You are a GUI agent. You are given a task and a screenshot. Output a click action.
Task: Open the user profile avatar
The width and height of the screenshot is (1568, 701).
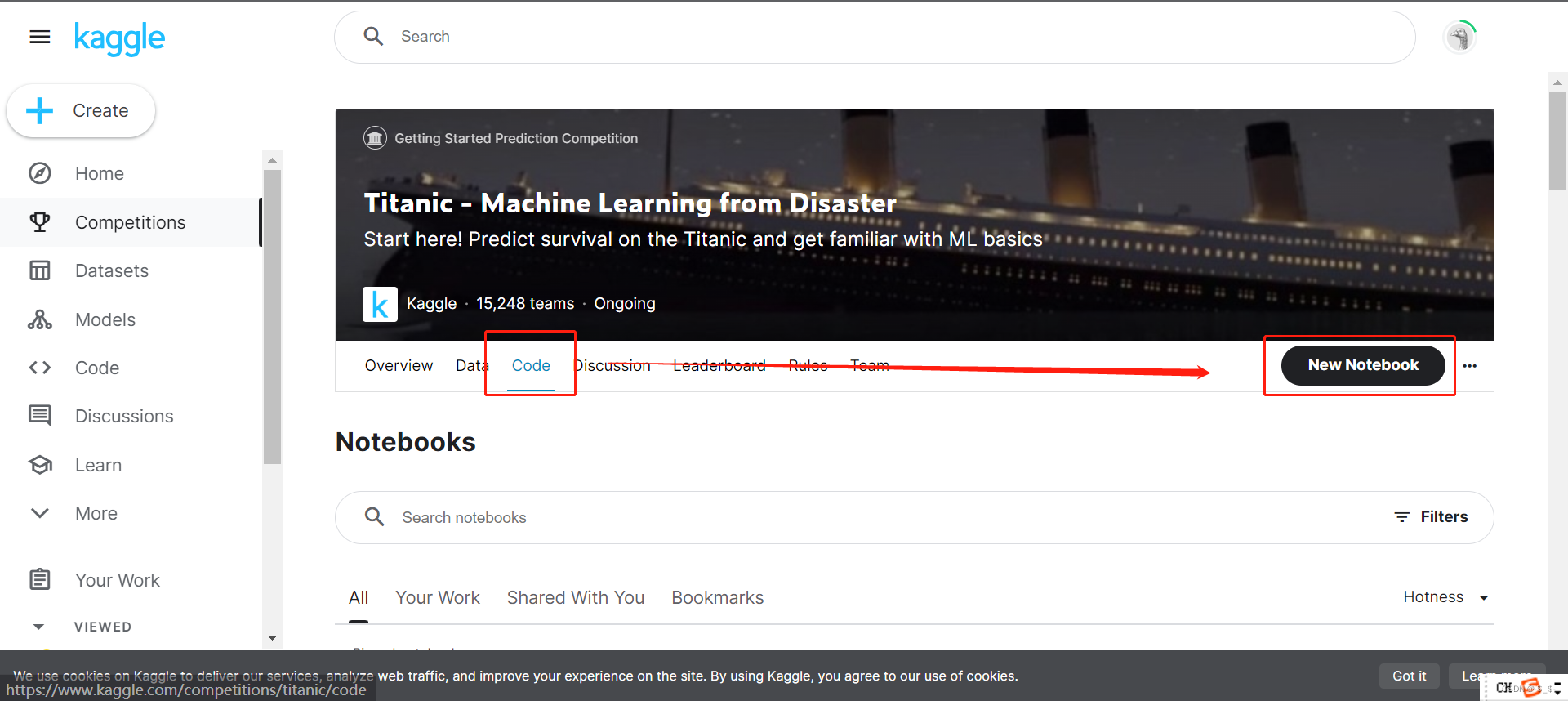[x=1460, y=37]
